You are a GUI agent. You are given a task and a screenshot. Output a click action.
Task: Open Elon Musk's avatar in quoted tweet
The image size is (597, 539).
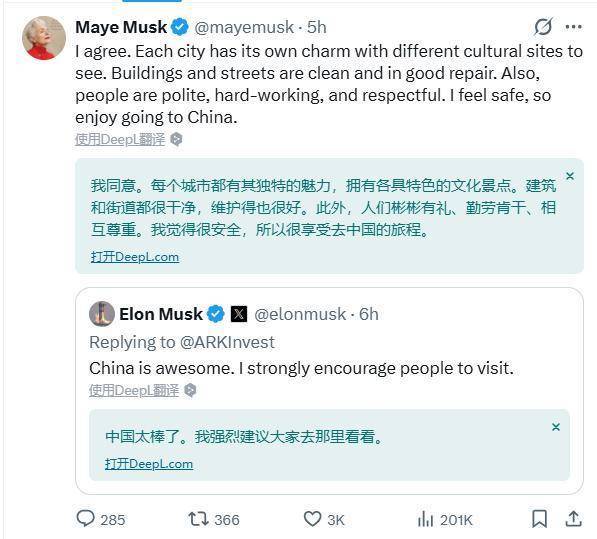[x=102, y=314]
